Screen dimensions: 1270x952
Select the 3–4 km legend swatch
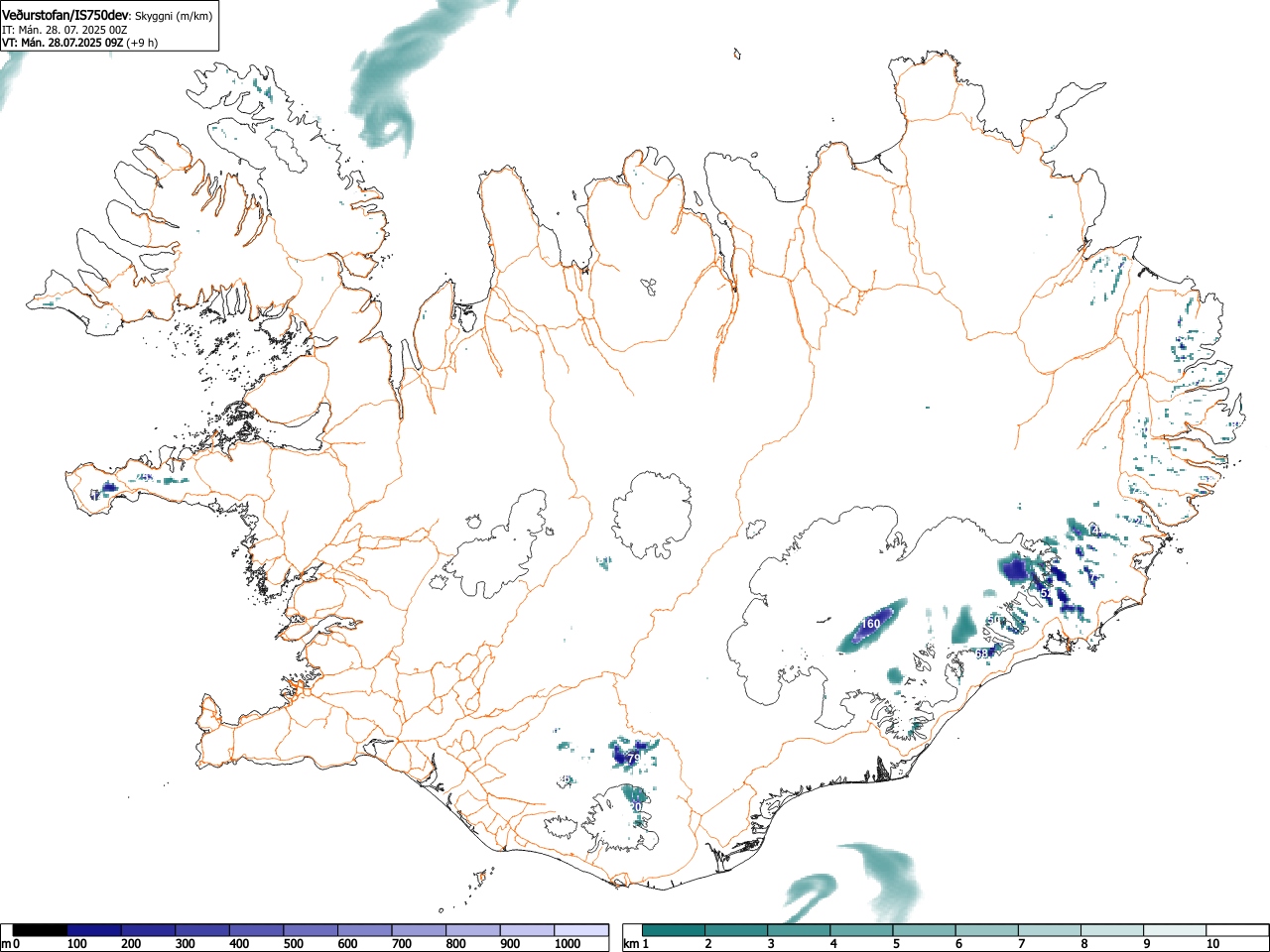tap(799, 930)
